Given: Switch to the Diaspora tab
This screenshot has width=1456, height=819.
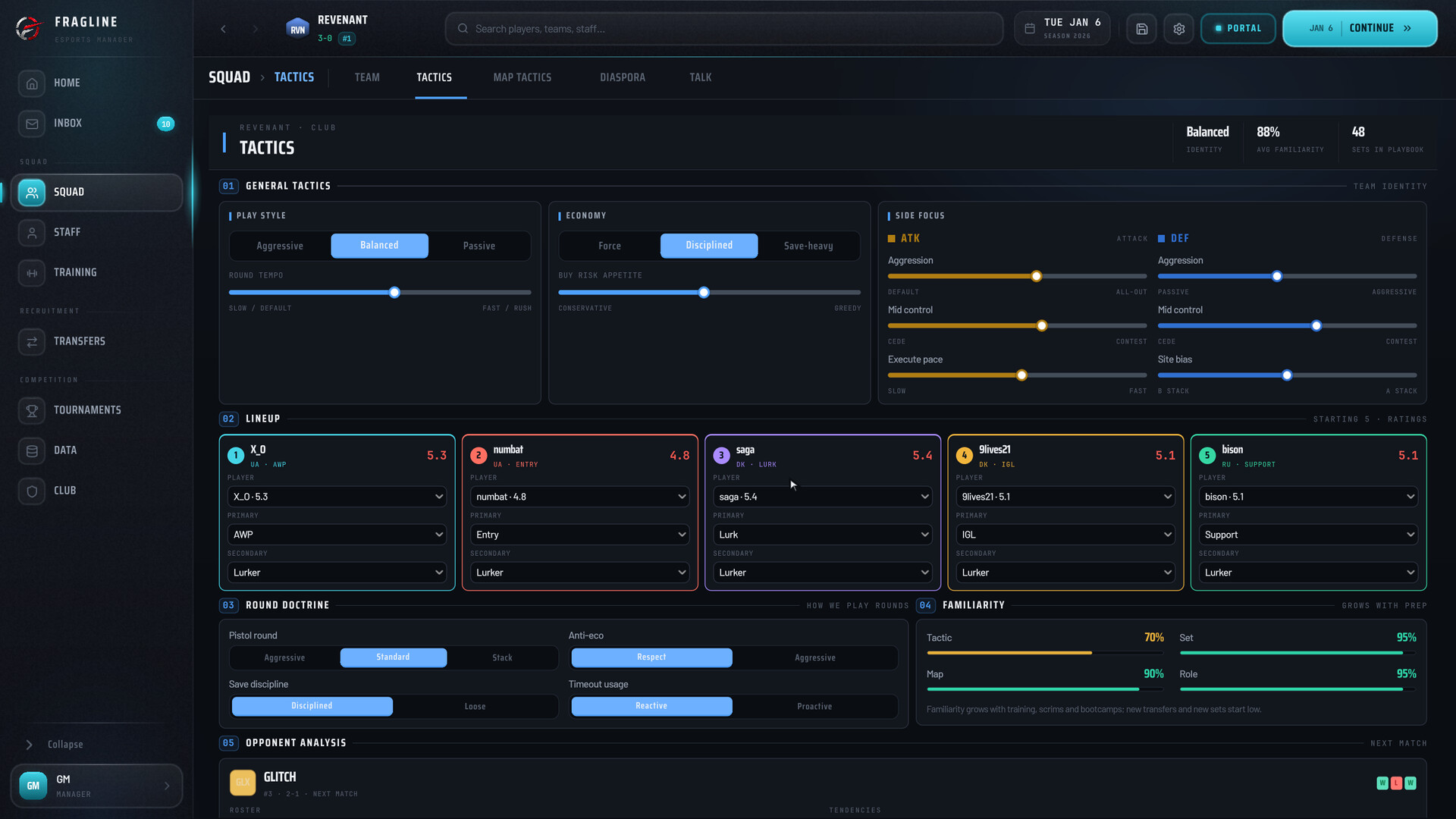Looking at the screenshot, I should [623, 77].
